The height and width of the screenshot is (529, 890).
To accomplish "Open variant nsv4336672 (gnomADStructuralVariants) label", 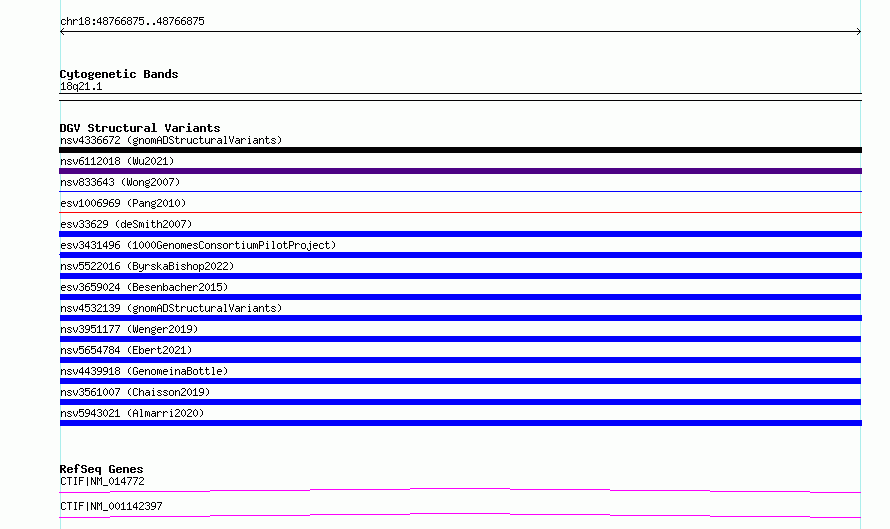I will 171,140.
